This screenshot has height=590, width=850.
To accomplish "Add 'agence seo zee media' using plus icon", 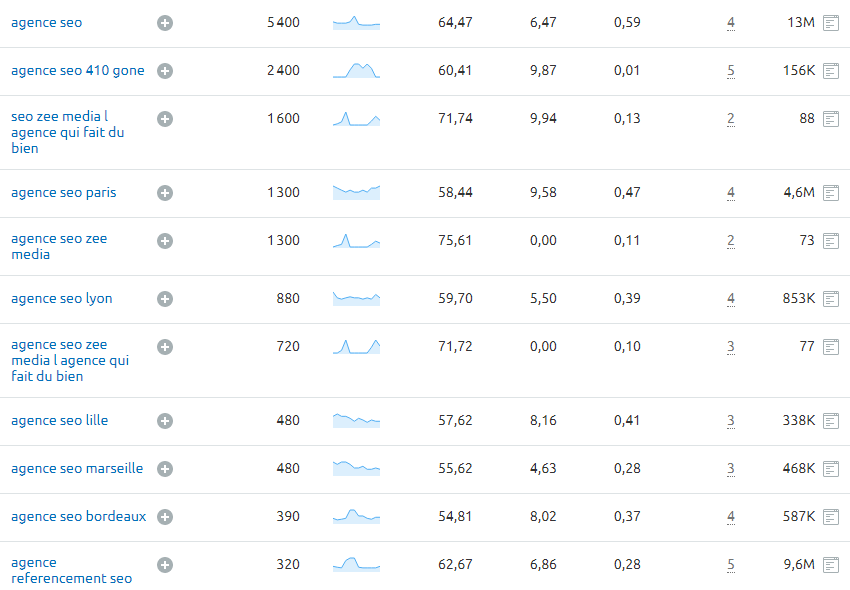I will [165, 241].
